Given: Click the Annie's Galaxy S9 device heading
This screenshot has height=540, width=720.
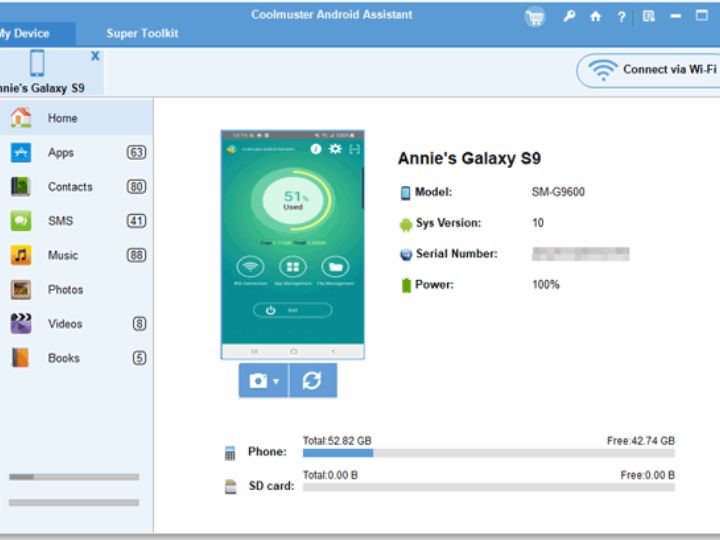Looking at the screenshot, I should coord(469,158).
